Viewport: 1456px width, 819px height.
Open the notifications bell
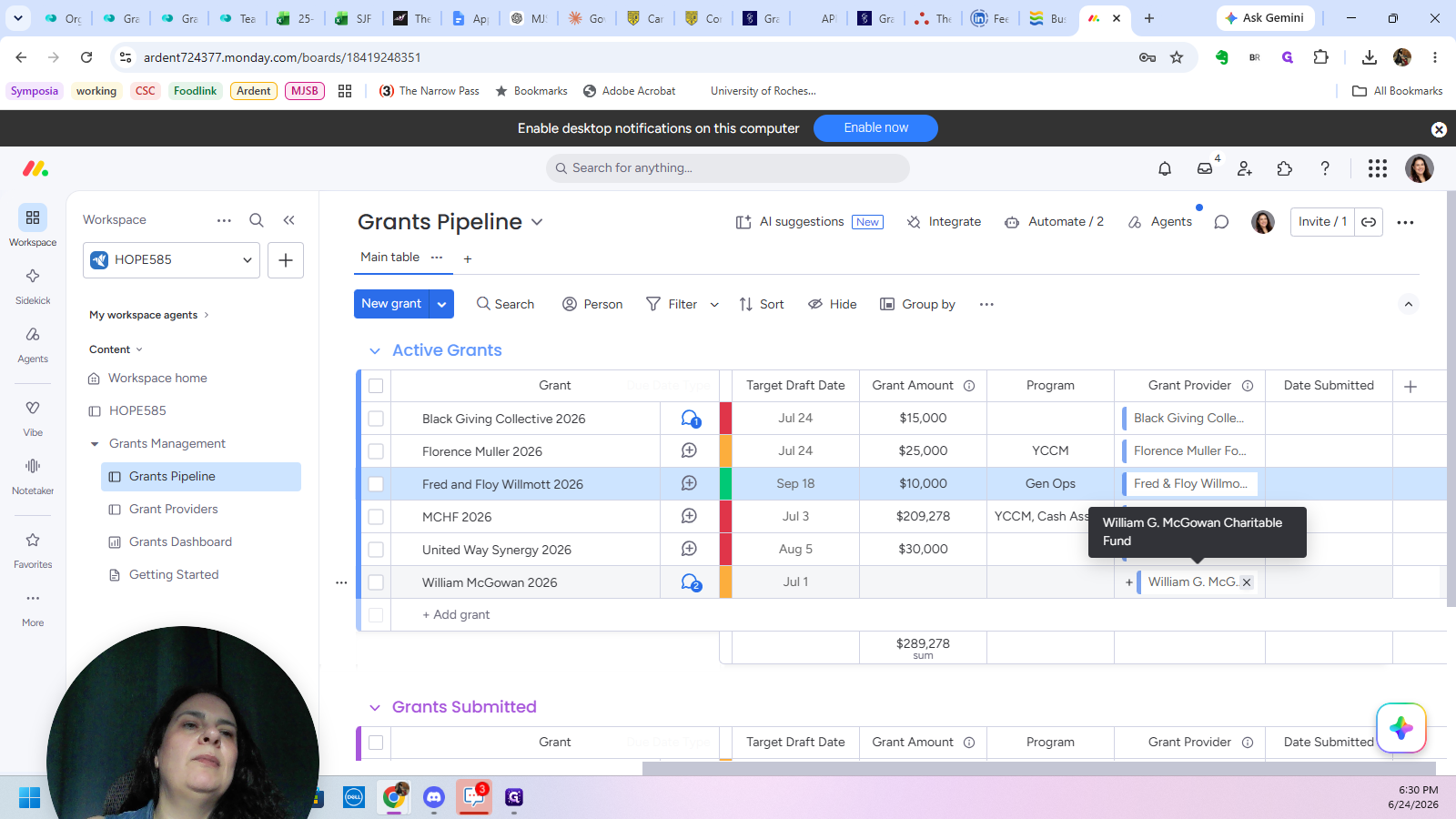[x=1165, y=168]
